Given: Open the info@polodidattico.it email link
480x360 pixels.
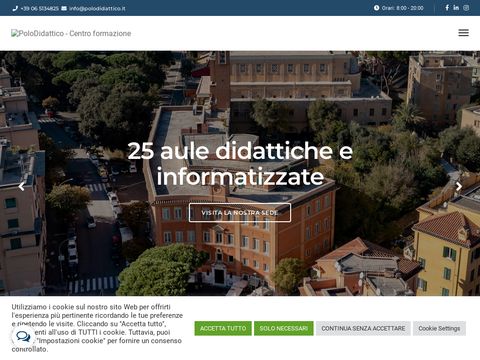Looking at the screenshot, I should click(97, 8).
